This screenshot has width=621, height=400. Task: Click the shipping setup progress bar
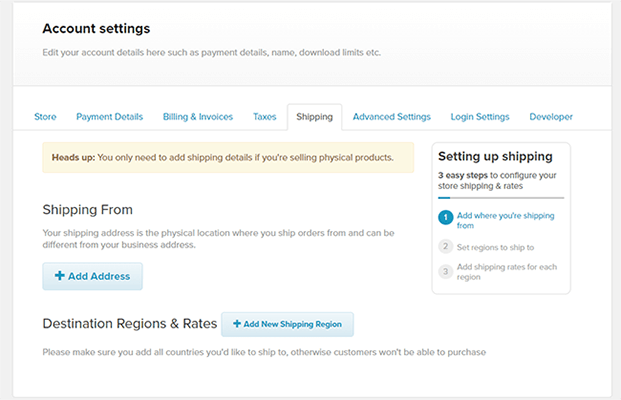click(500, 198)
